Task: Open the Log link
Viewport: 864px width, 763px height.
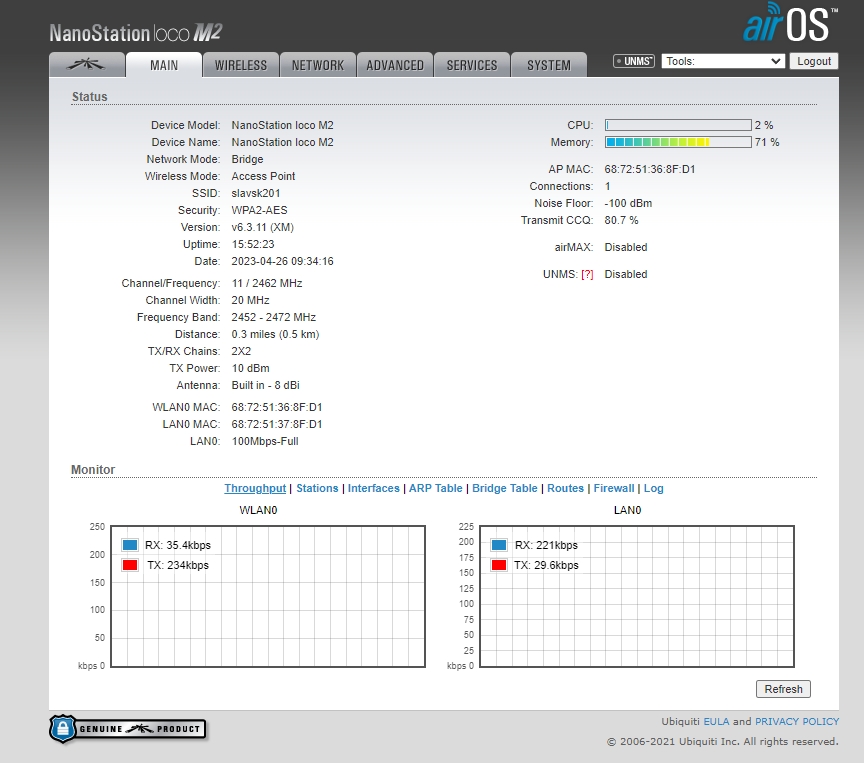Action: (x=654, y=488)
